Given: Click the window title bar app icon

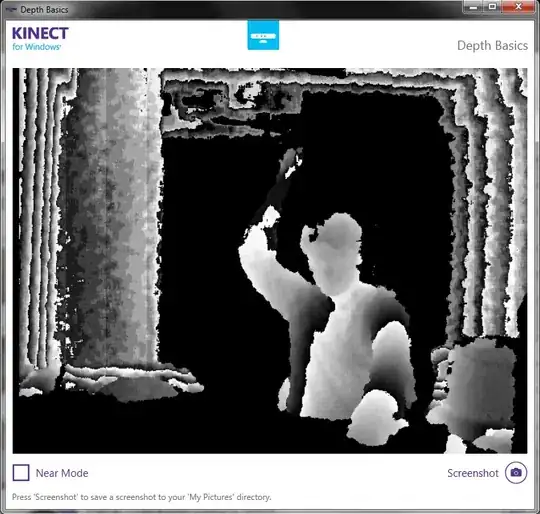Looking at the screenshot, I should pos(11,10).
